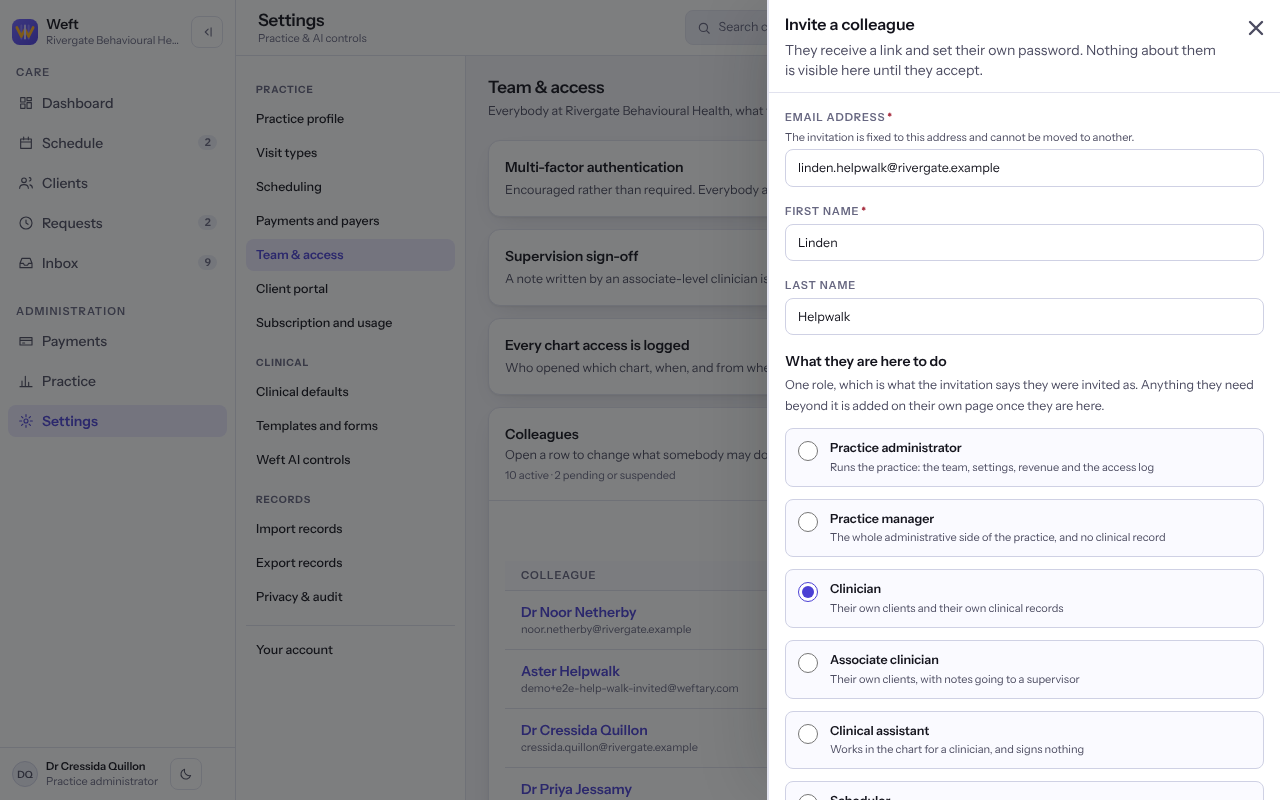Select the Clinician role radio button

[x=808, y=592]
